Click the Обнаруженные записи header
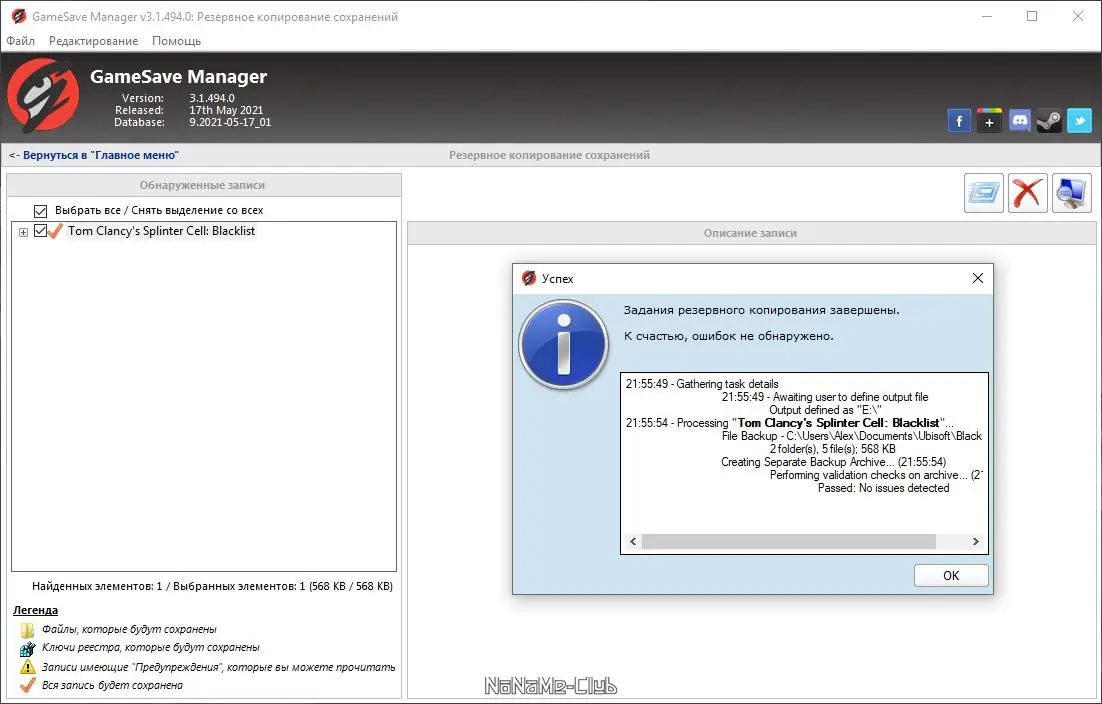This screenshot has height=704, width=1102. [204, 185]
